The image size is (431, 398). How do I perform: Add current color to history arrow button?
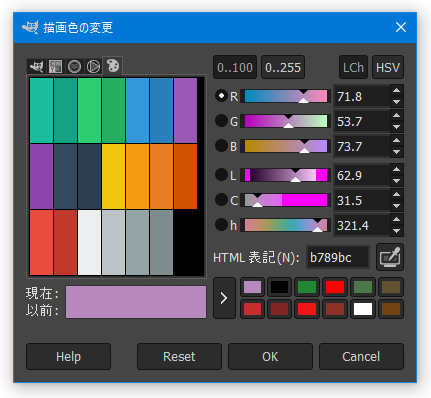[224, 298]
